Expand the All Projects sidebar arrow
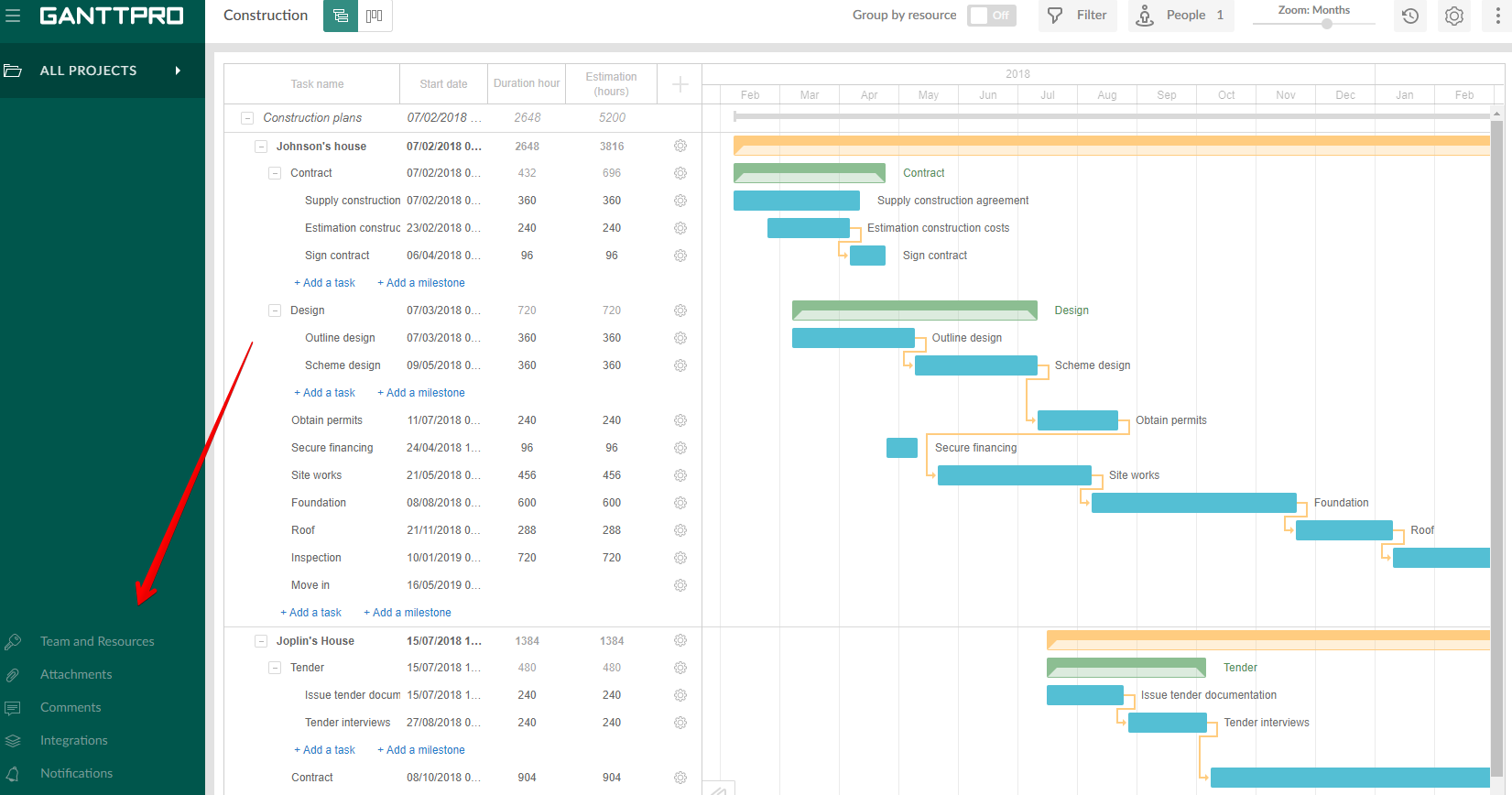 178,71
